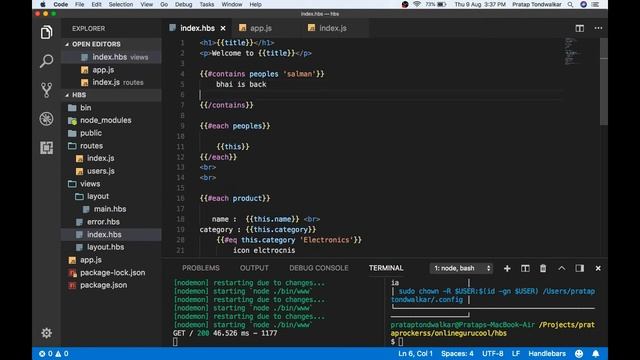640x360 pixels.
Task: Click 'Ln 6, Col 1' in status bar
Action: tap(416, 353)
